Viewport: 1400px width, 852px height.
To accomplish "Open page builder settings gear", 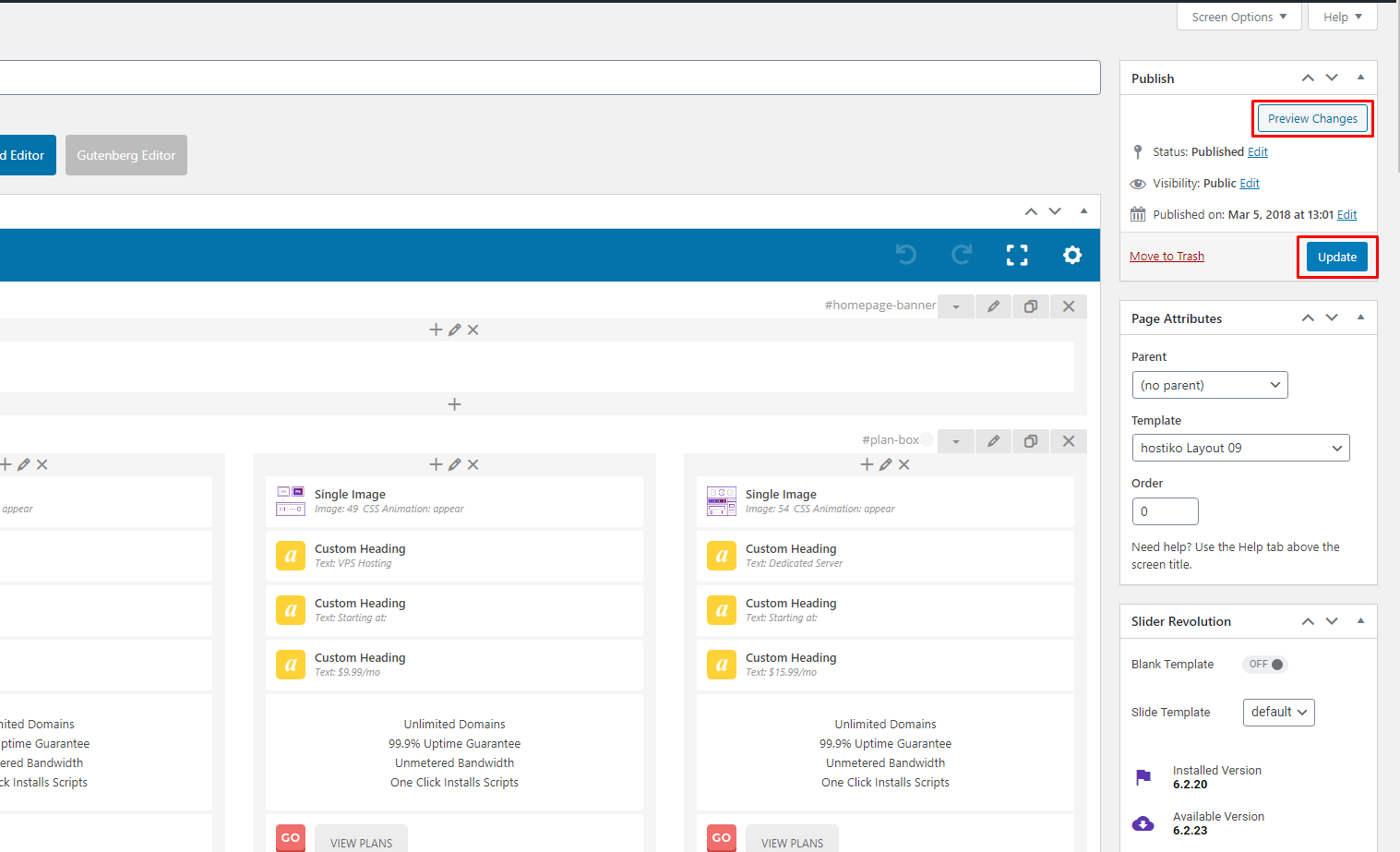I will [x=1071, y=255].
